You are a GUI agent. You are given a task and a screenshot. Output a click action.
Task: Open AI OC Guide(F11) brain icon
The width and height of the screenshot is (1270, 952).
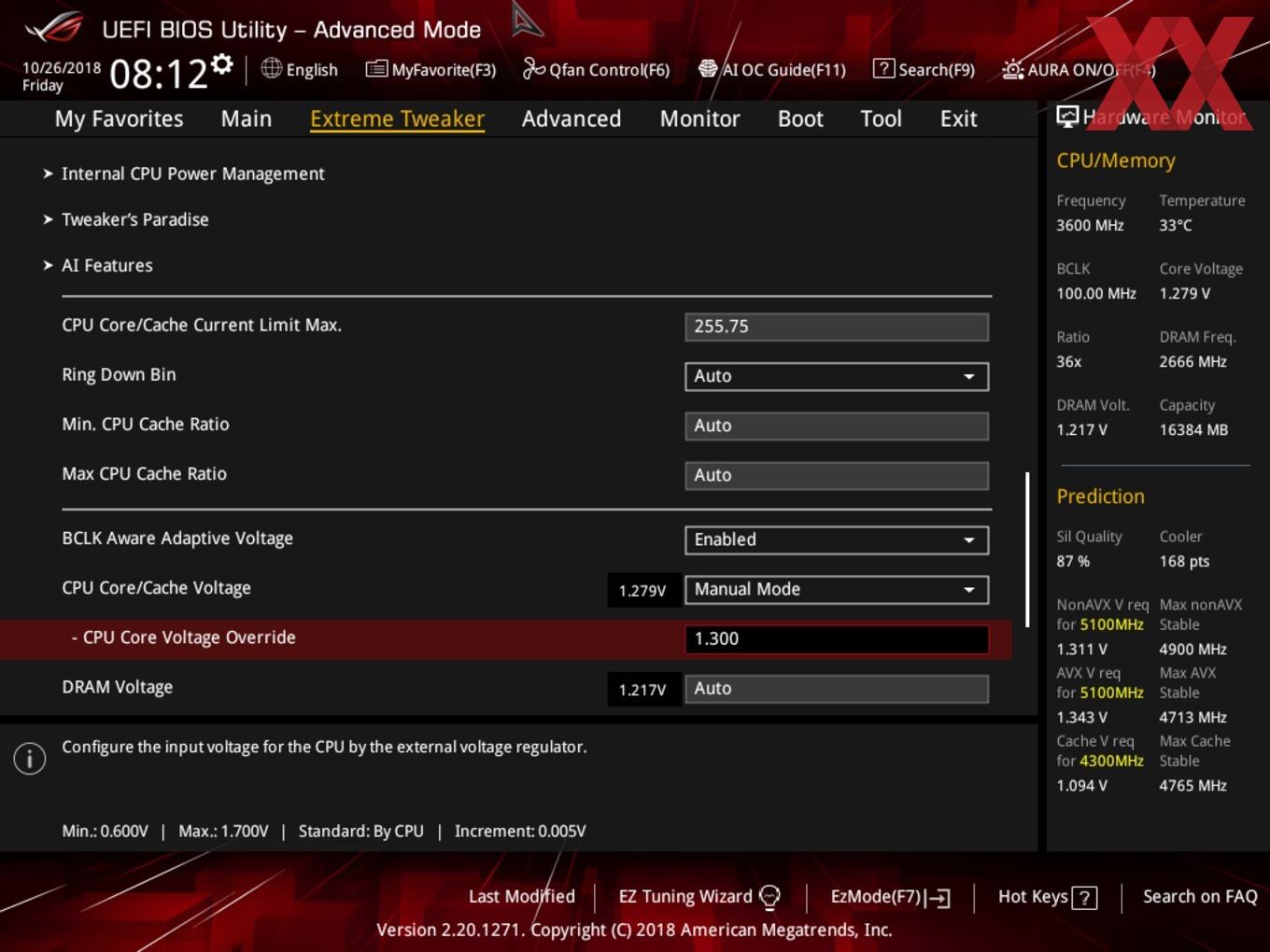pyautogui.click(x=708, y=69)
